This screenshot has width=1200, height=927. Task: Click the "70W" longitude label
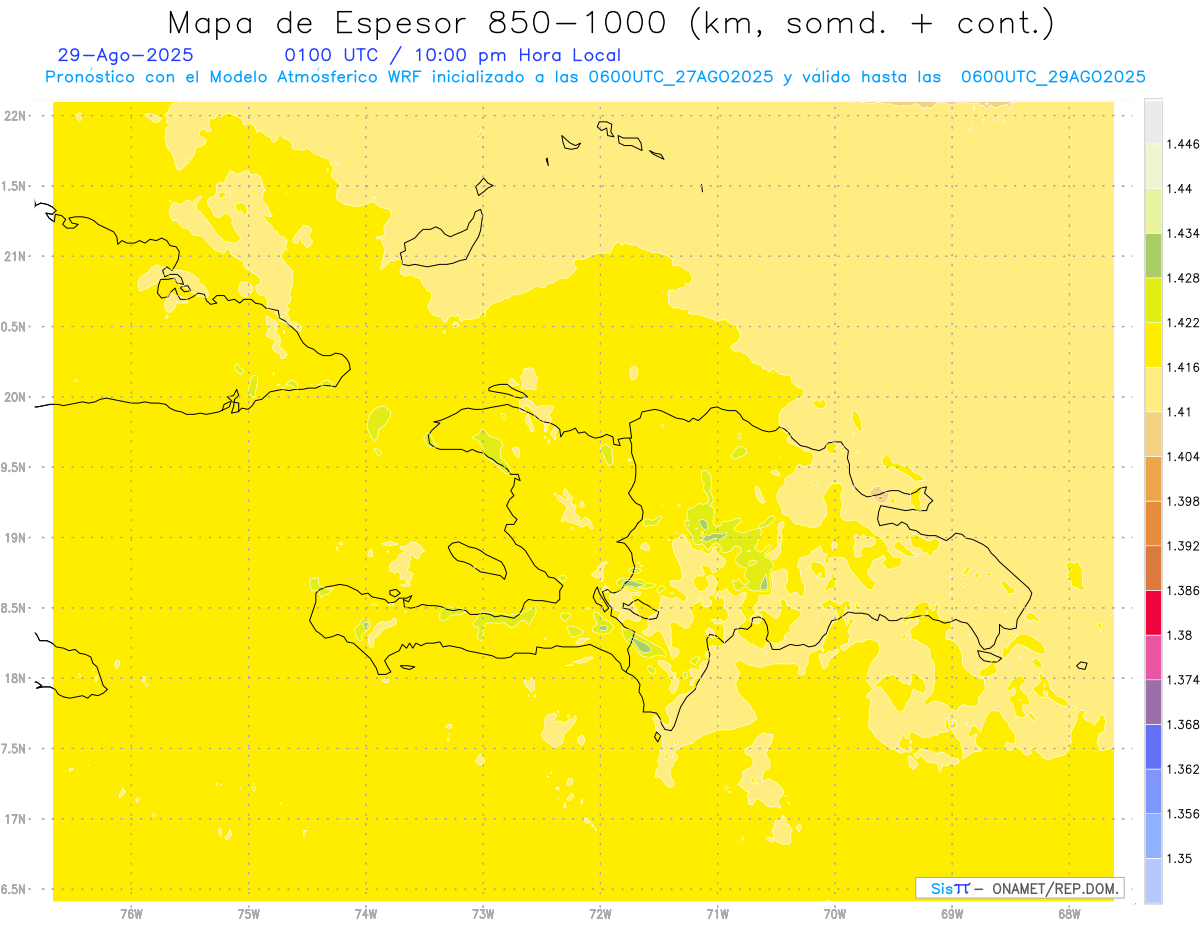click(835, 914)
